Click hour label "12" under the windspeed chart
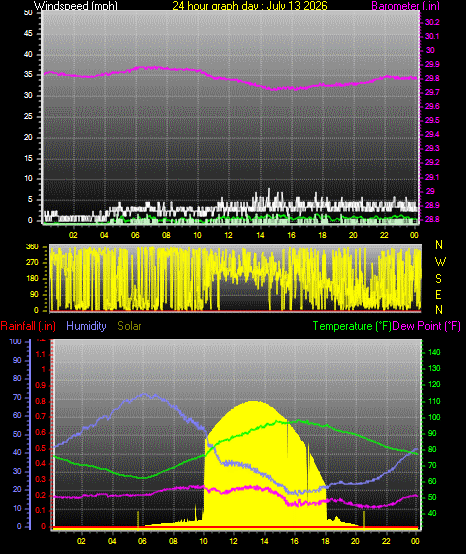The height and width of the screenshot is (554, 466). click(229, 235)
